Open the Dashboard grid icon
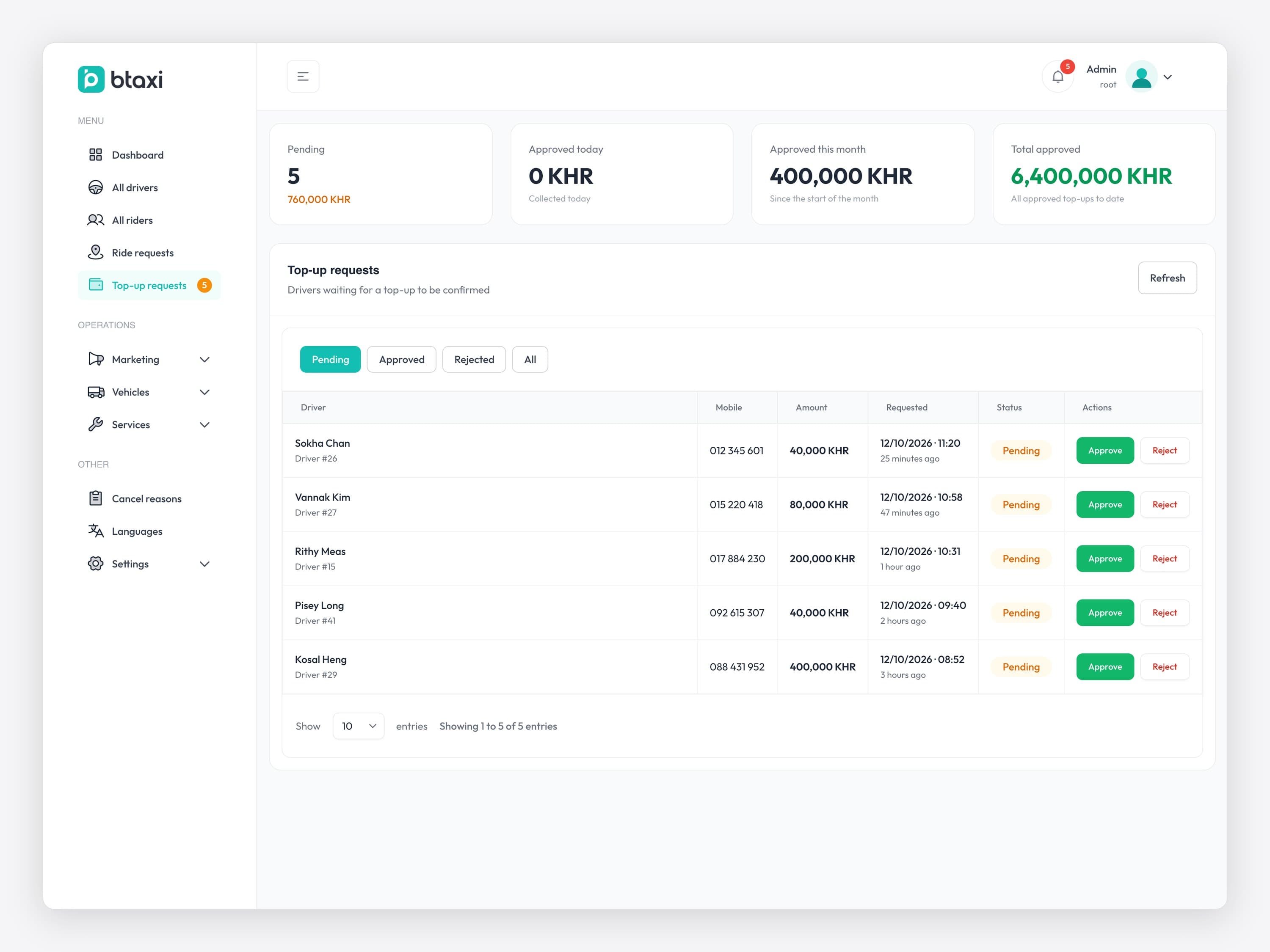Image resolution: width=1270 pixels, height=952 pixels. [x=95, y=155]
